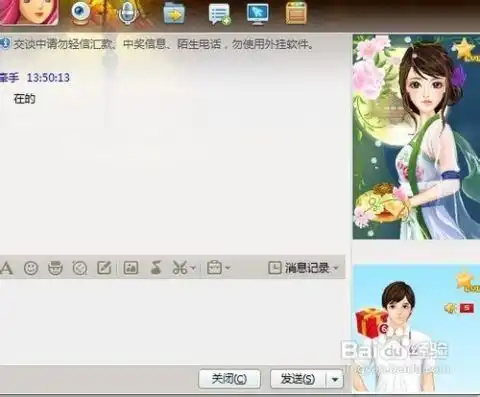Open font settings with the A icon
The image size is (480, 397).
[x=7, y=268]
